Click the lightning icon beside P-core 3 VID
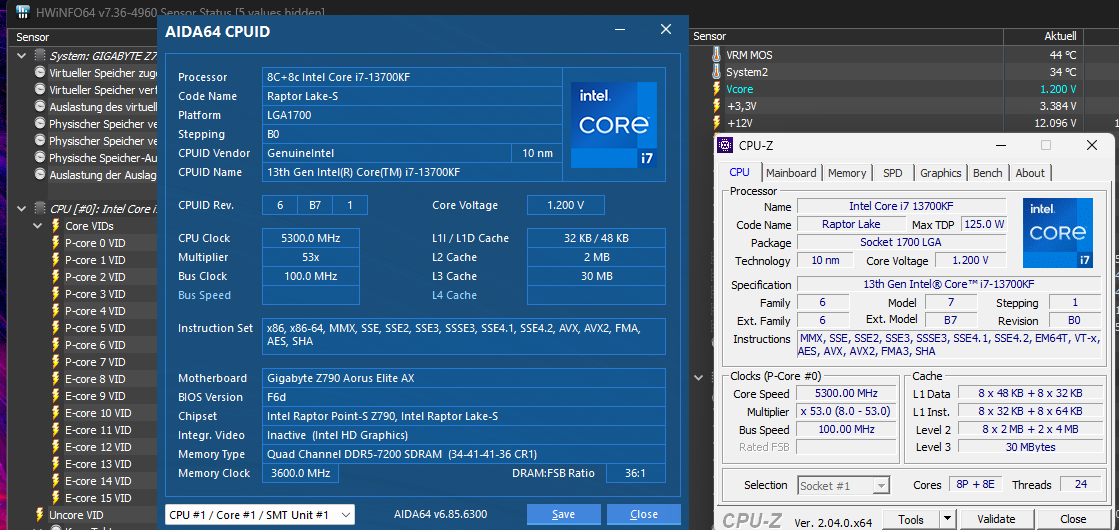This screenshot has height=530, width=1119. coord(55,294)
